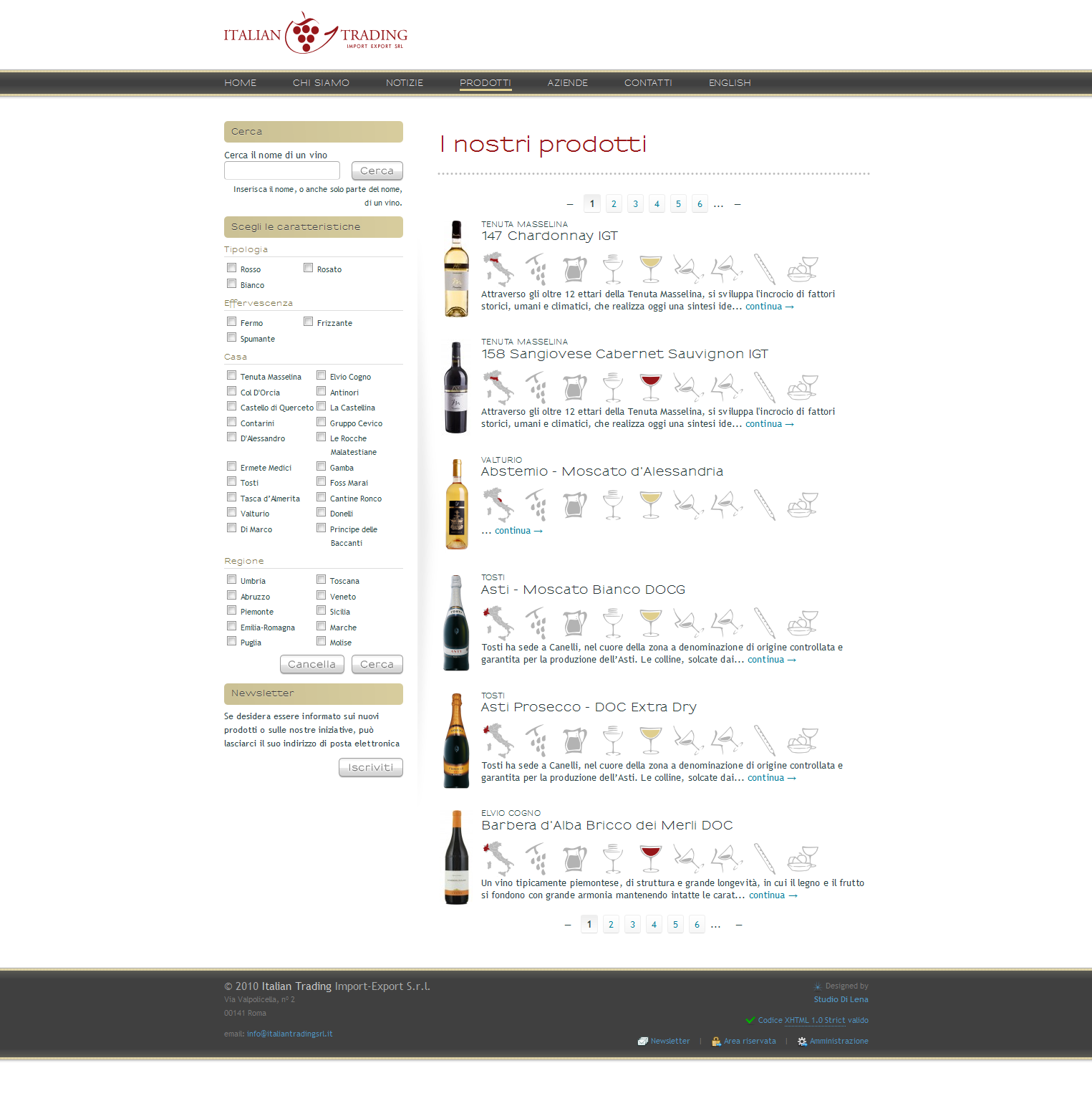
Task: Click the jug icon for Asti Moscato Bianco DOCG
Action: pyautogui.click(x=574, y=623)
